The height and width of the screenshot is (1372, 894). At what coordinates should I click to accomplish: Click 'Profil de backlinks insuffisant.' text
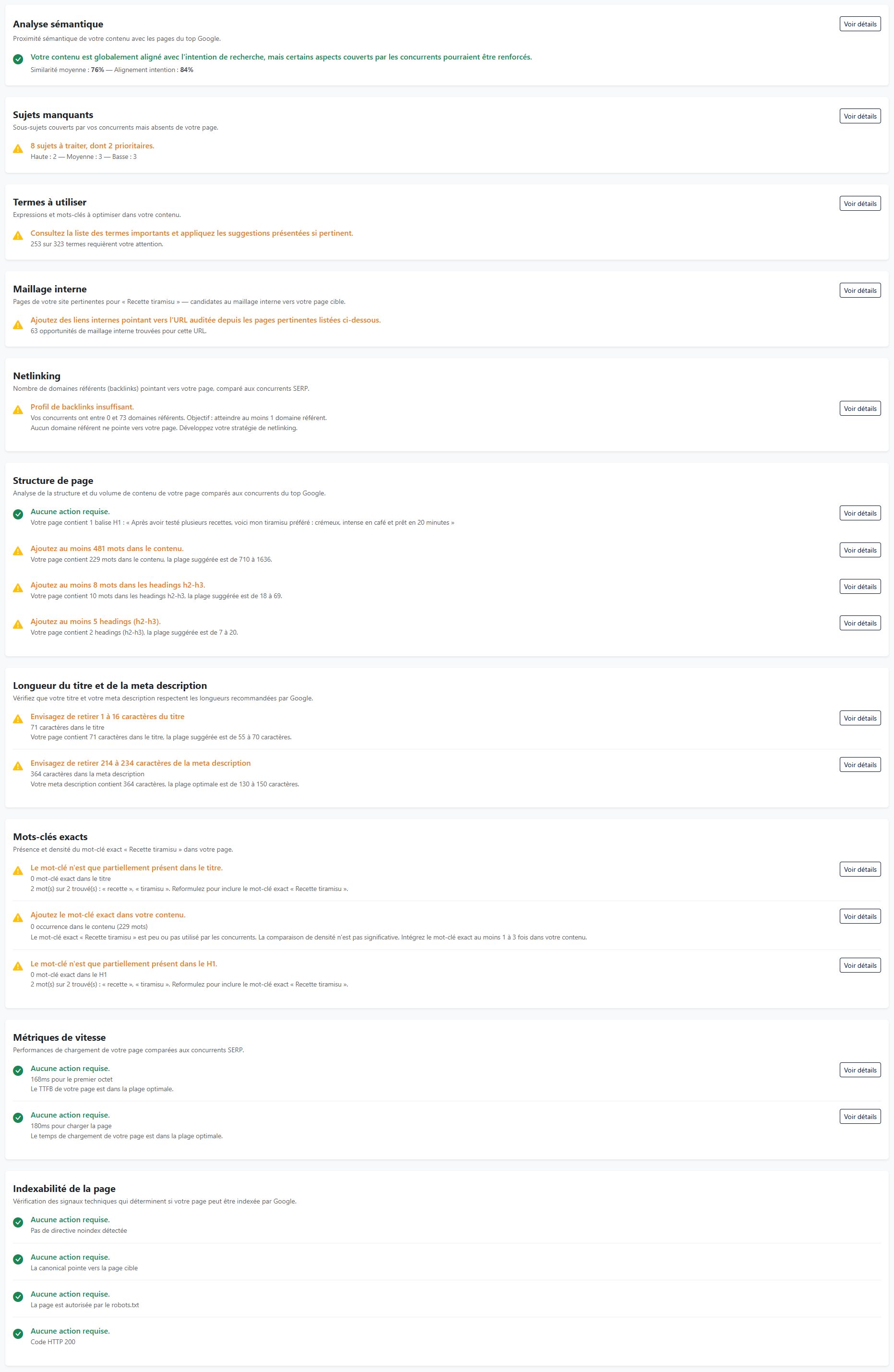(x=82, y=407)
